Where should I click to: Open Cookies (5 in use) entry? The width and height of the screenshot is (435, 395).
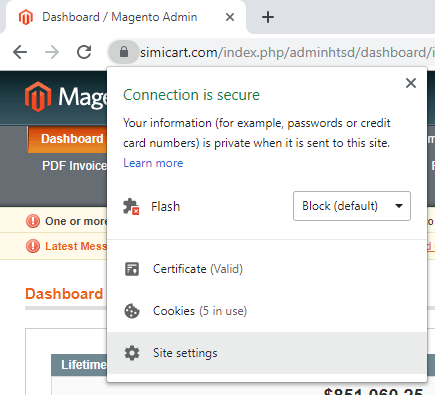(x=267, y=311)
